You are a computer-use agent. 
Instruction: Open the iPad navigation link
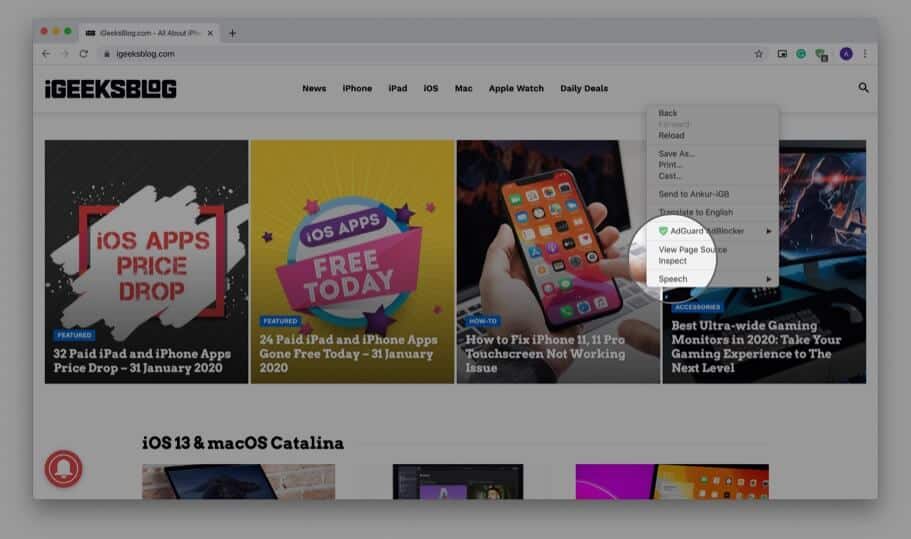click(397, 88)
